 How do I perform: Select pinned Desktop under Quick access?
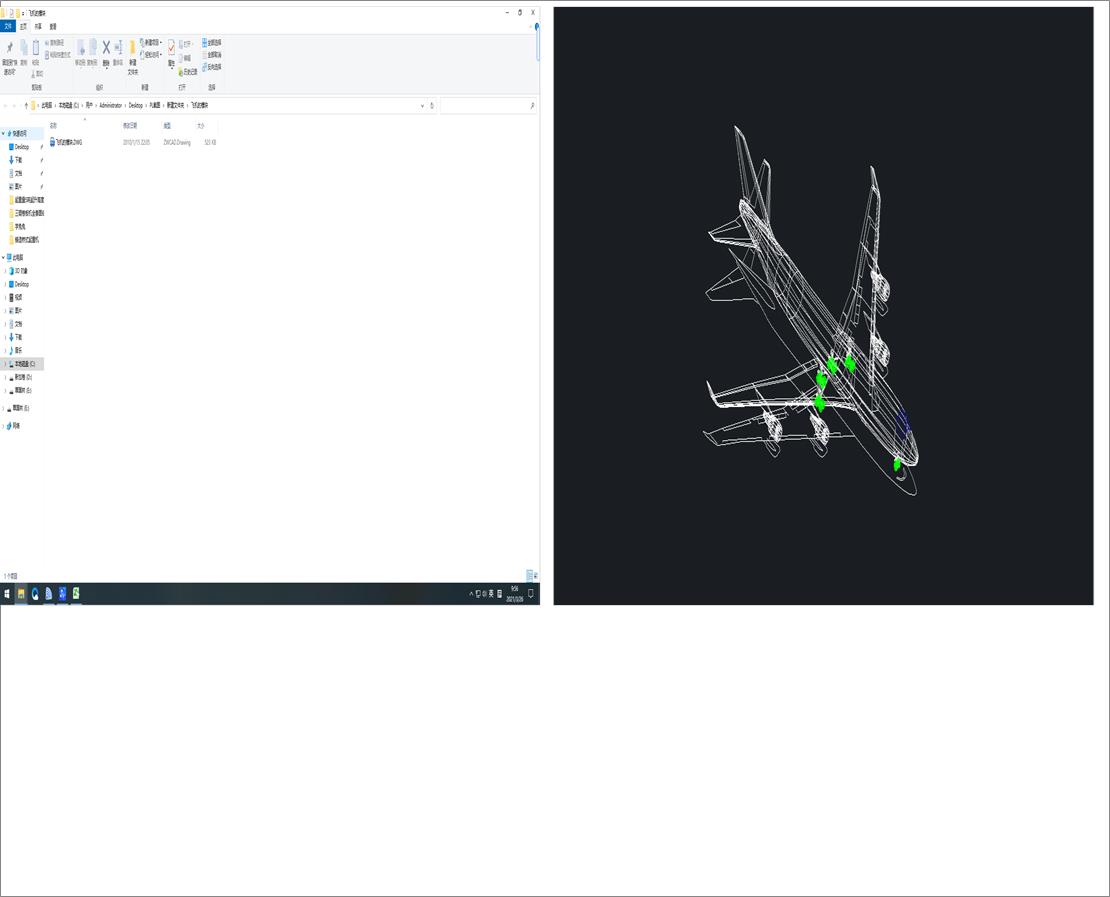[x=22, y=147]
